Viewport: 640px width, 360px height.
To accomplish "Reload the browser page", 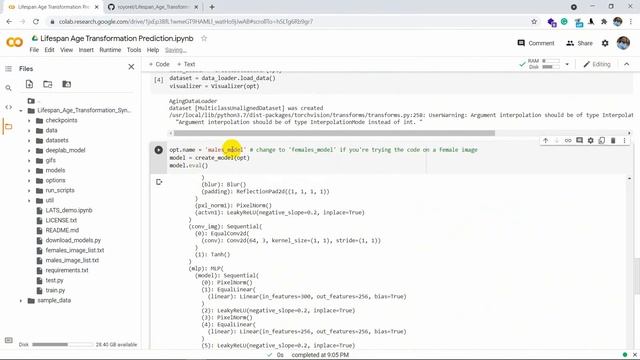I will tap(36, 21).
